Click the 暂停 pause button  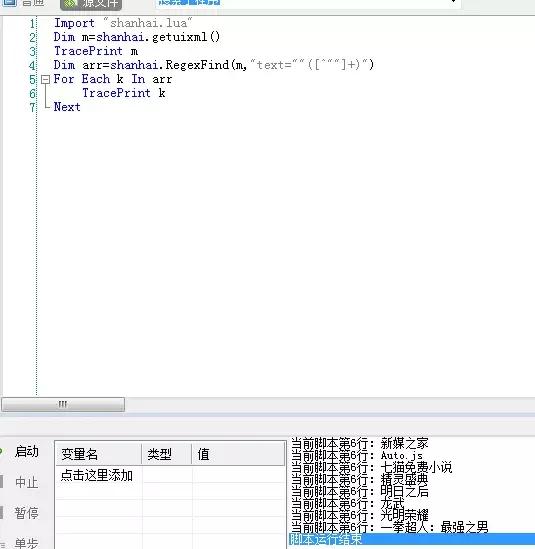(x=27, y=513)
